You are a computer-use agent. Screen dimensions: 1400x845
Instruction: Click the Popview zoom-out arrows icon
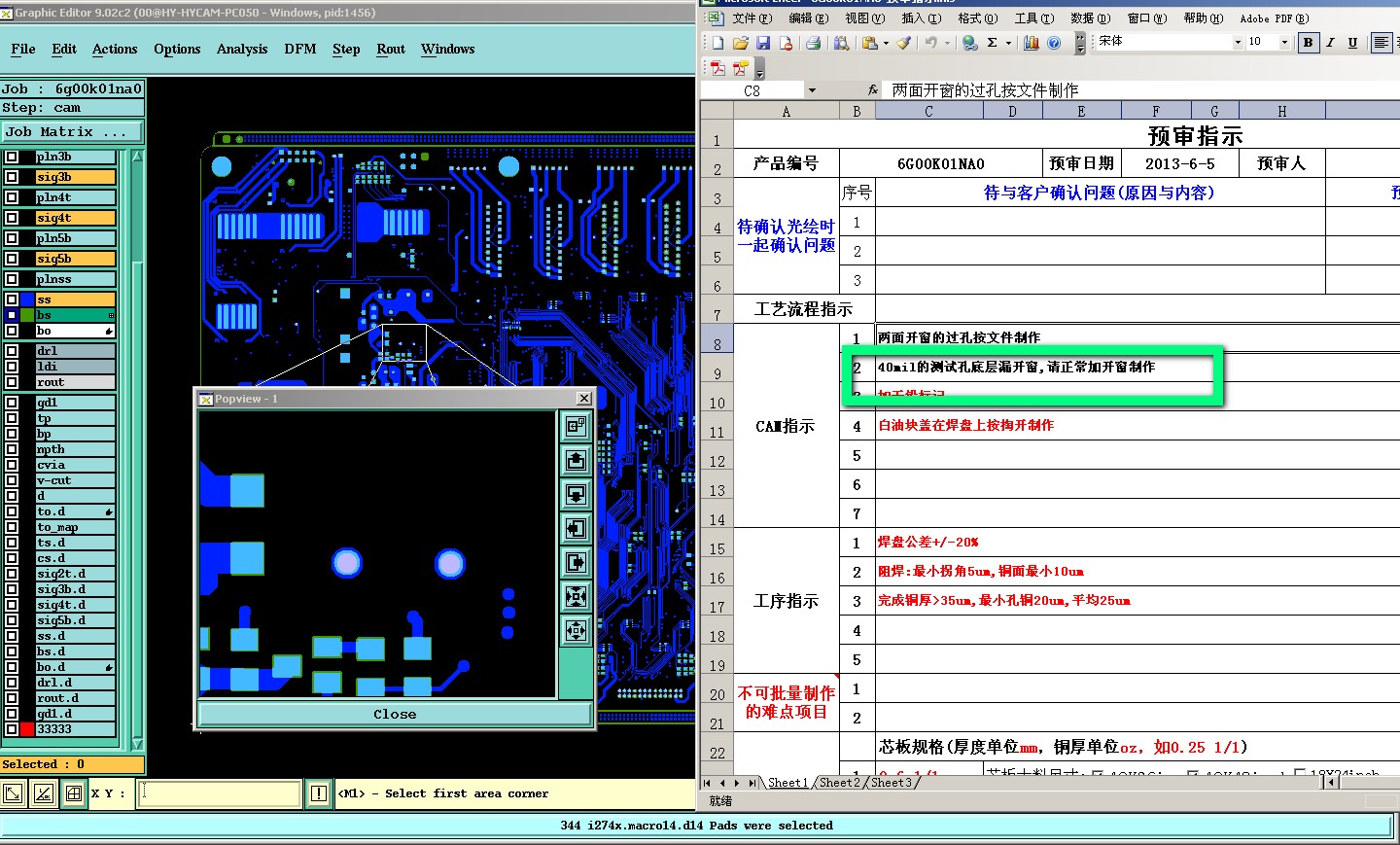[577, 630]
